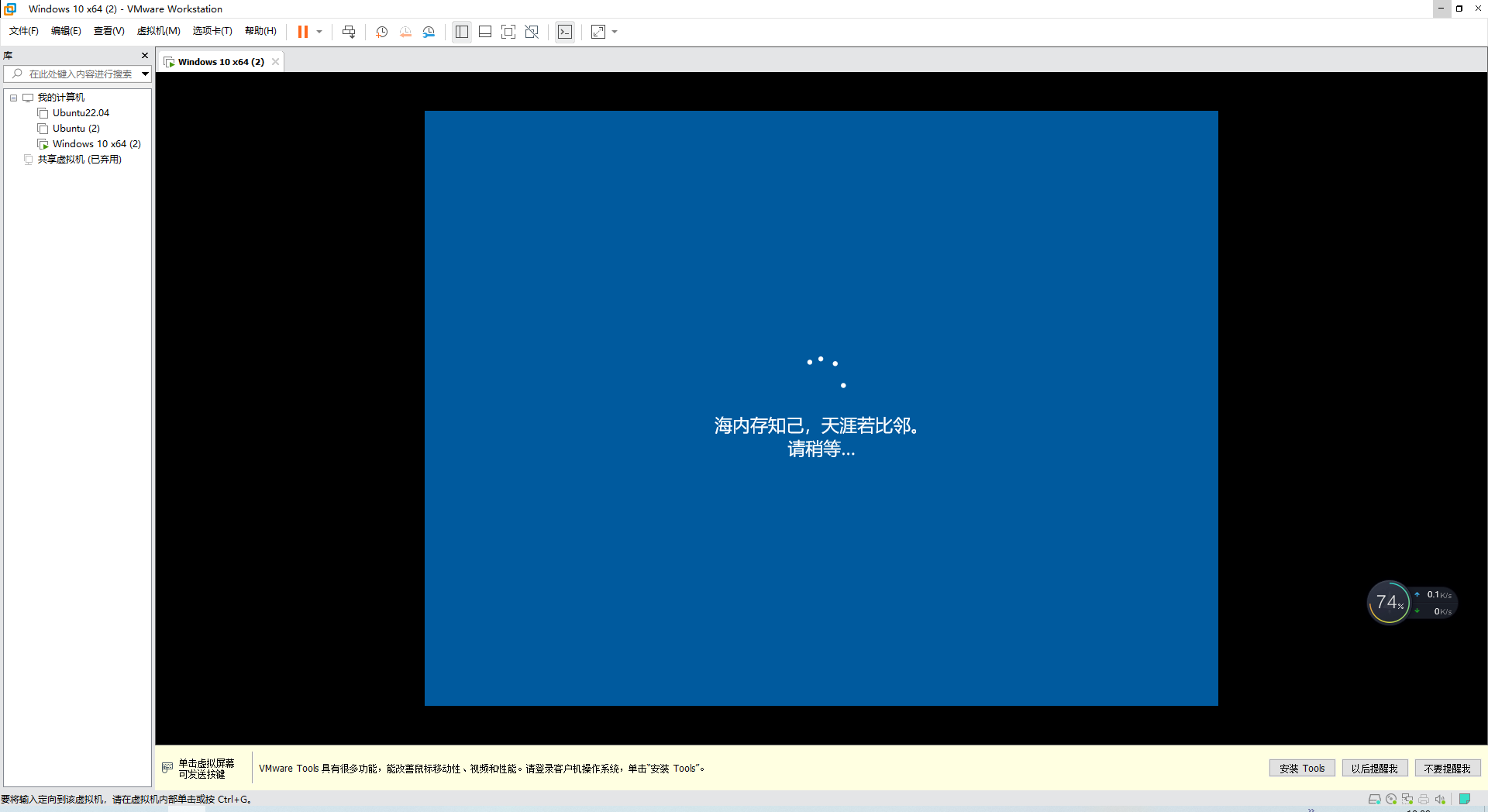Viewport: 1488px width, 812px height.
Task: Collapse the 我的计算机 tree node
Action: pos(13,98)
